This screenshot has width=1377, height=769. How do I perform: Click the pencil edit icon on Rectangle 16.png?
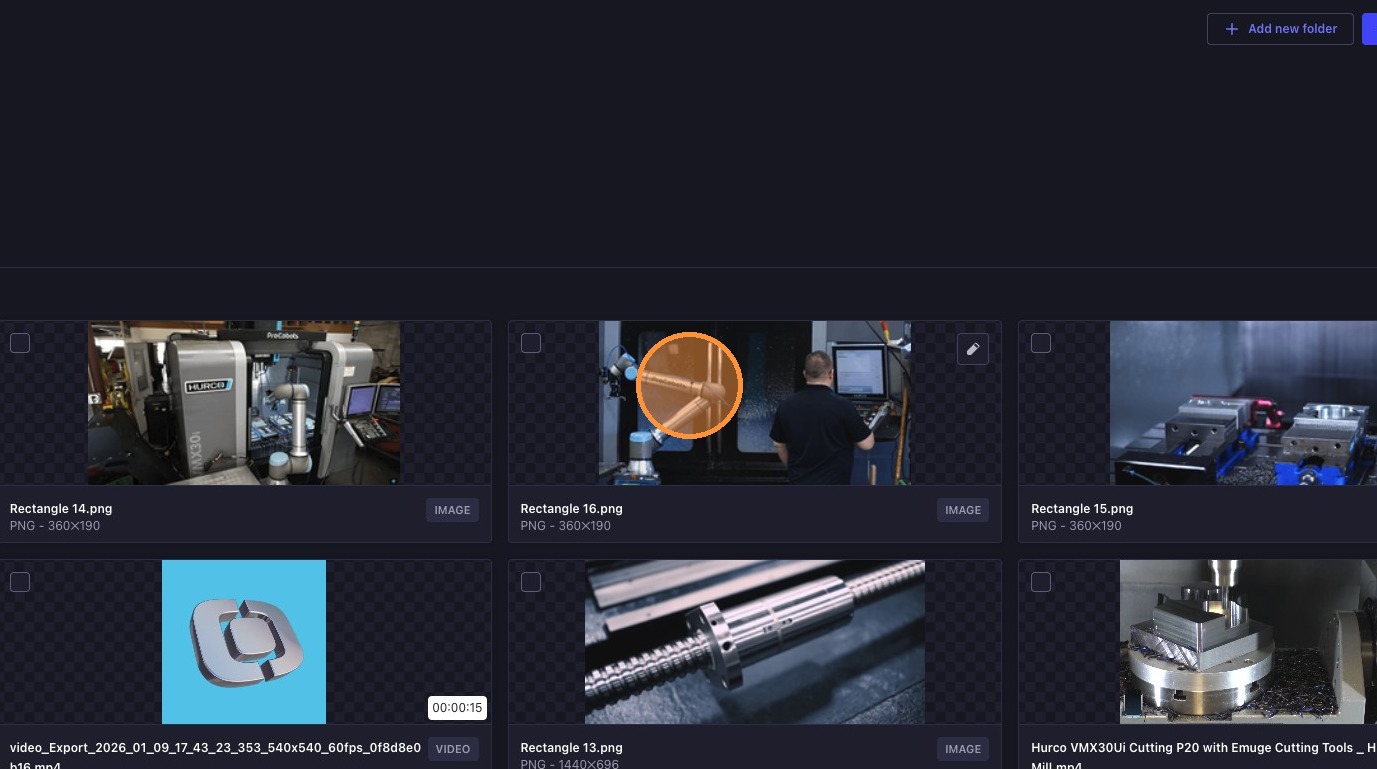coord(973,349)
